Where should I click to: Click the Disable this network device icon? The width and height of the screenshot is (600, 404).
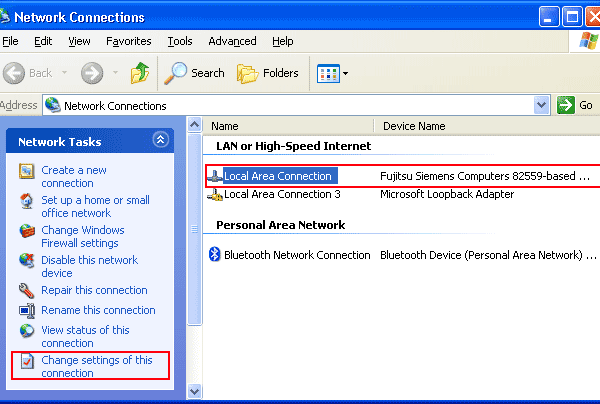click(27, 262)
